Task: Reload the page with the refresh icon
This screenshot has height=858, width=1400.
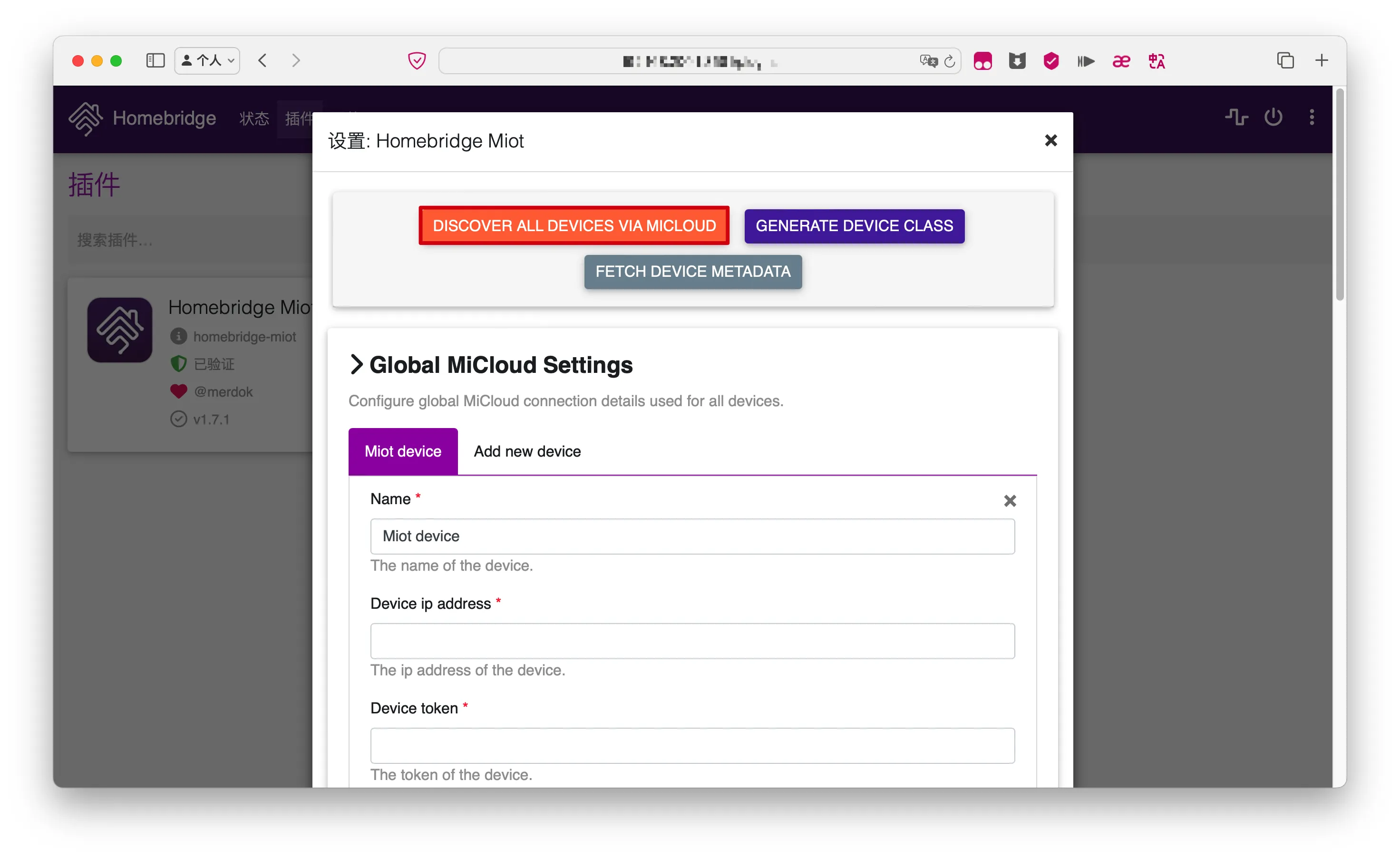Action: (x=950, y=61)
